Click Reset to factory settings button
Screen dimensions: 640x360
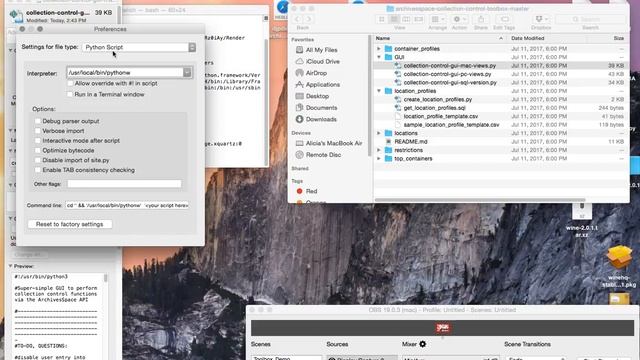pyautogui.click(x=70, y=224)
